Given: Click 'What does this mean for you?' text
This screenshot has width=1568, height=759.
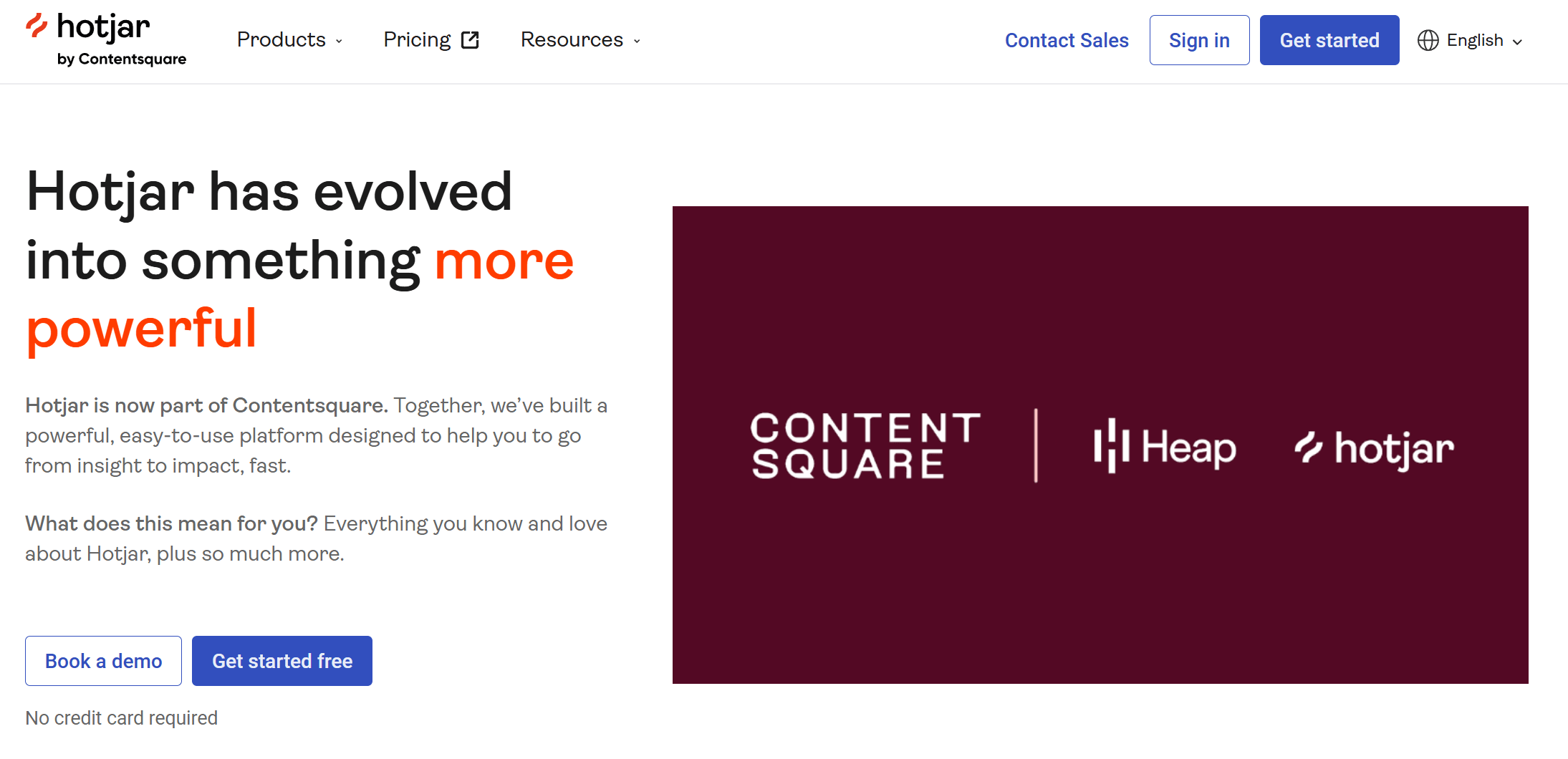Looking at the screenshot, I should click(171, 523).
